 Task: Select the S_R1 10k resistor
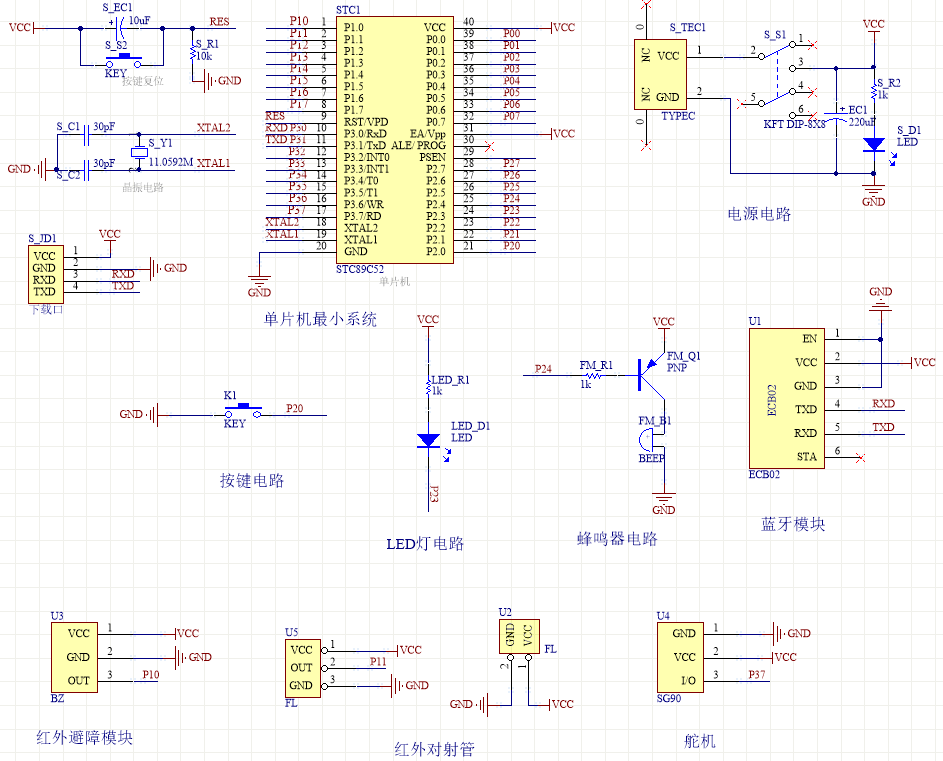click(192, 54)
